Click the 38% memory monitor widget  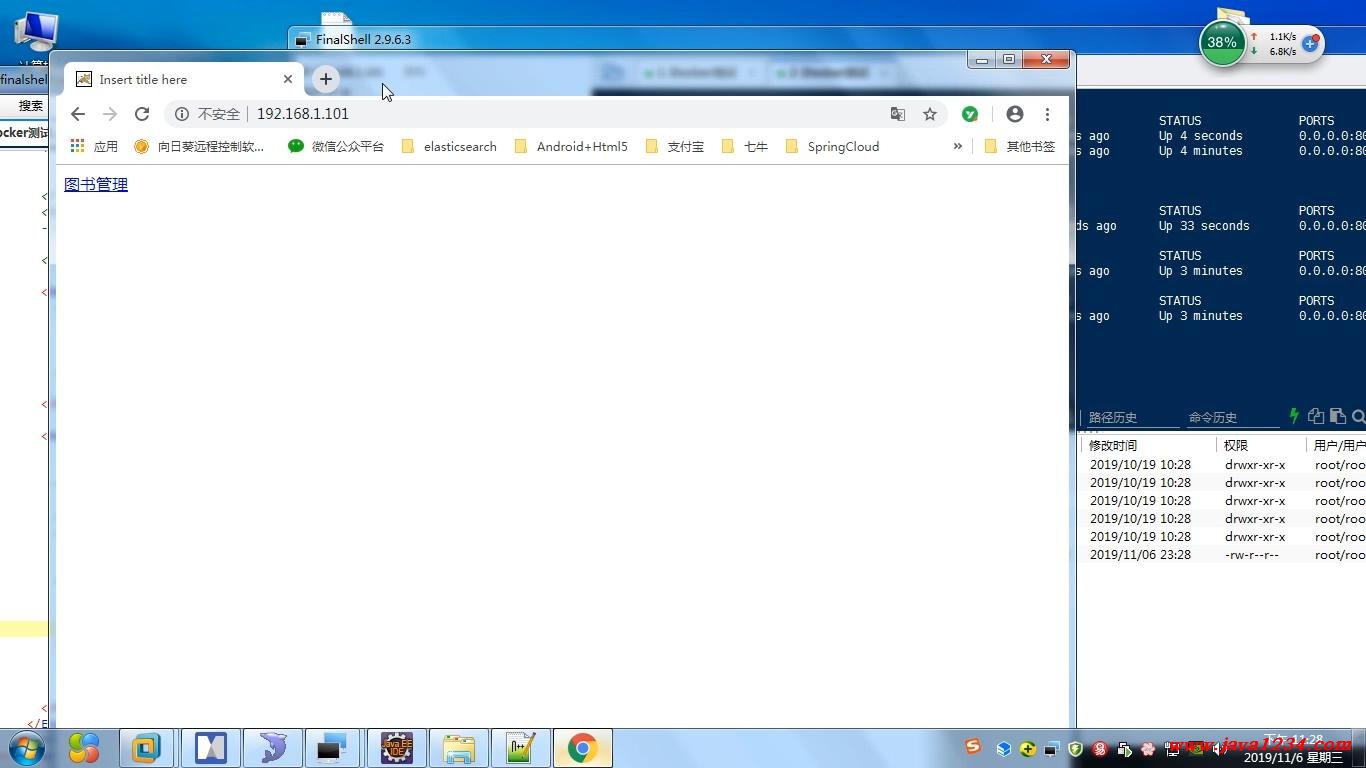tap(1222, 43)
